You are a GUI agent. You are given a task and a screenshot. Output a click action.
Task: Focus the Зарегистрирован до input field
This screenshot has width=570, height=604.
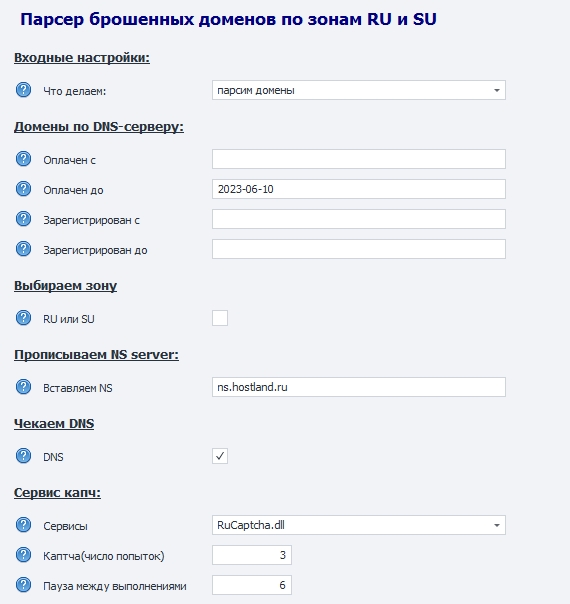[359, 249]
